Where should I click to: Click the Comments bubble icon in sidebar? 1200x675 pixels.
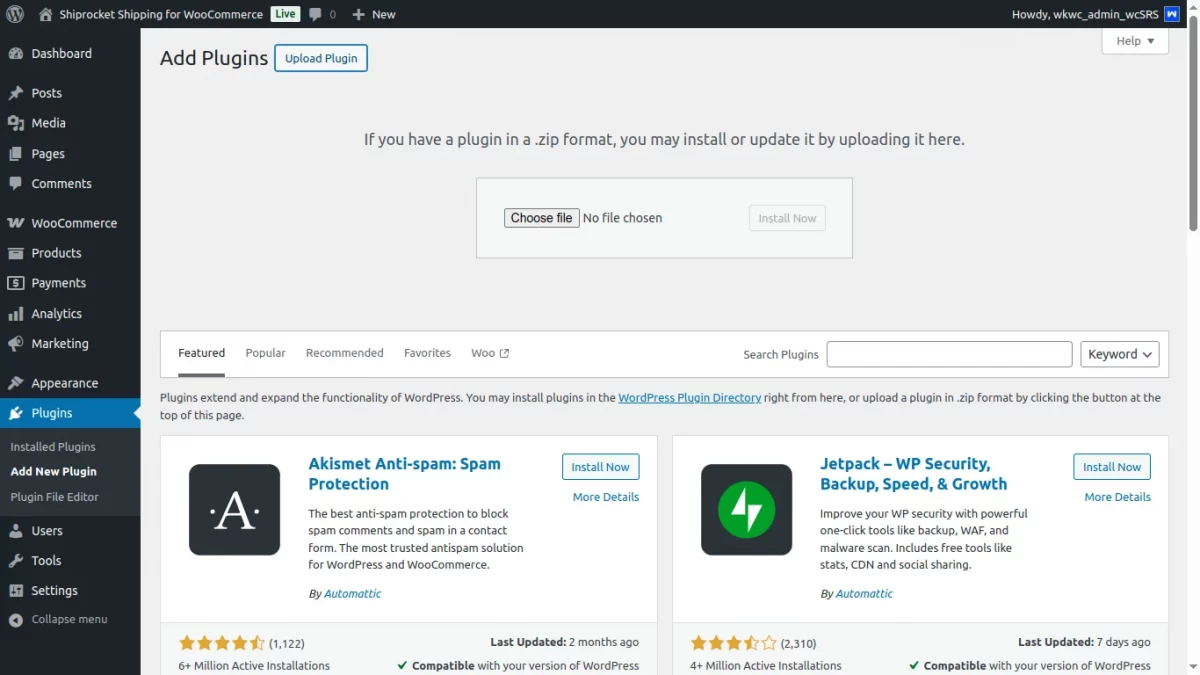pos(16,184)
